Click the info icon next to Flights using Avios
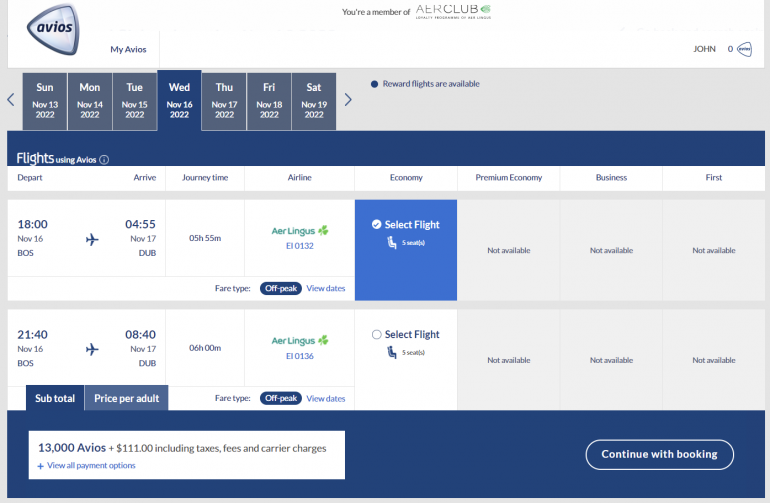The height and width of the screenshot is (503, 770). tap(104, 160)
